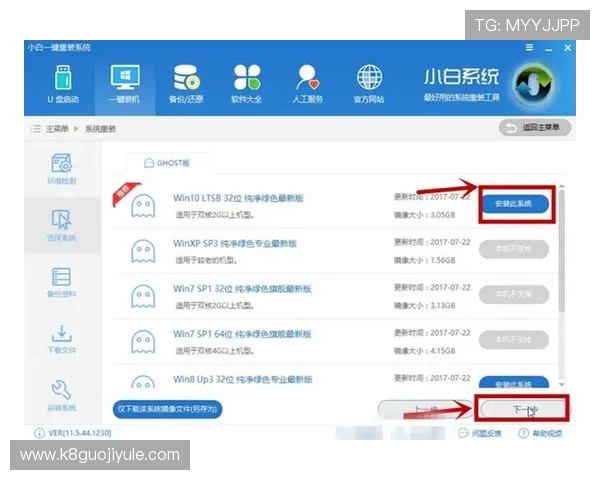Click 仅下载该系统镜像文件(另存为) button
The image size is (600, 480).
167,410
